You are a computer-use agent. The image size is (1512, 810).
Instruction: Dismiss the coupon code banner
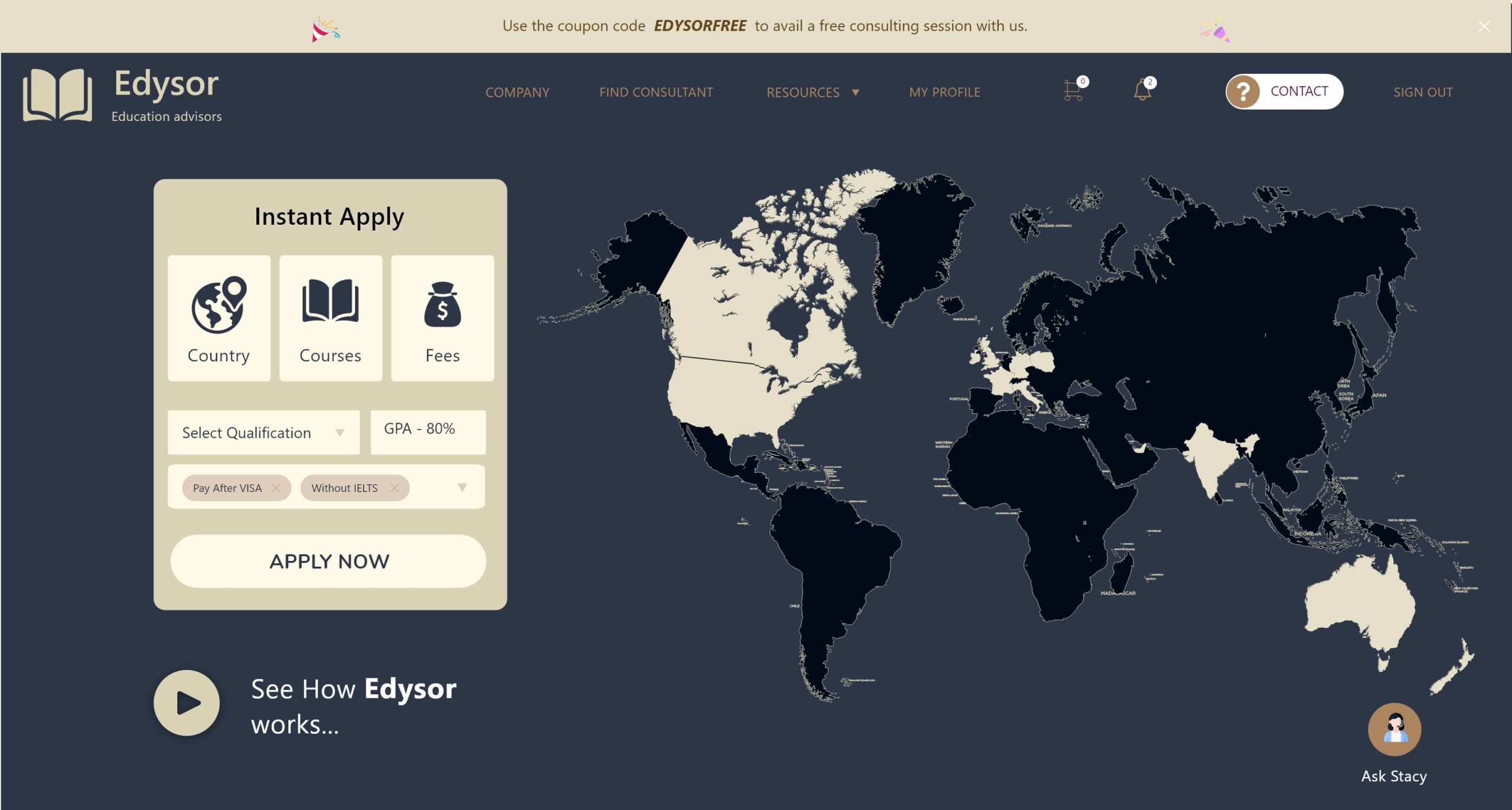(1484, 26)
